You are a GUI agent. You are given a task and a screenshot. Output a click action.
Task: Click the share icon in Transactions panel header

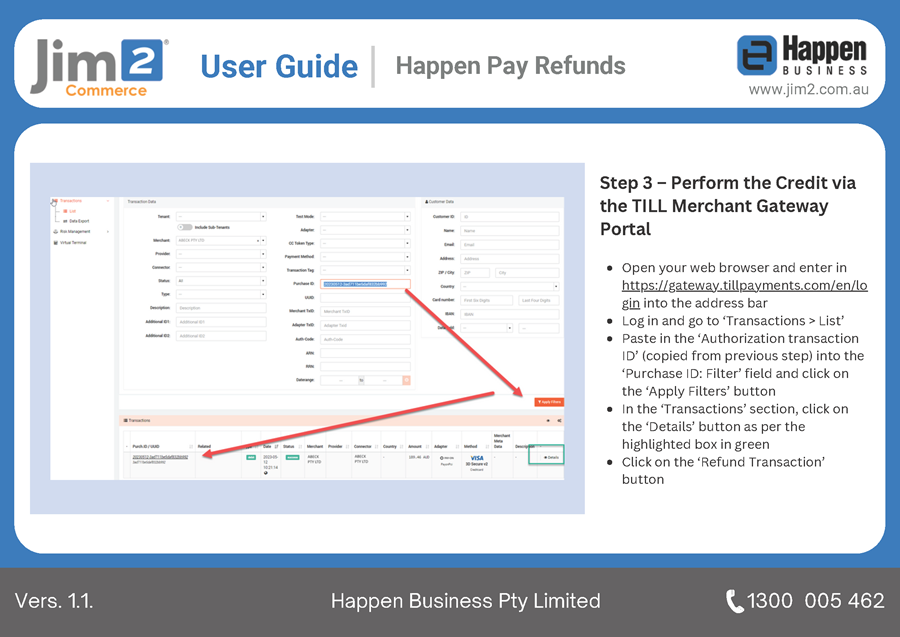coord(559,421)
